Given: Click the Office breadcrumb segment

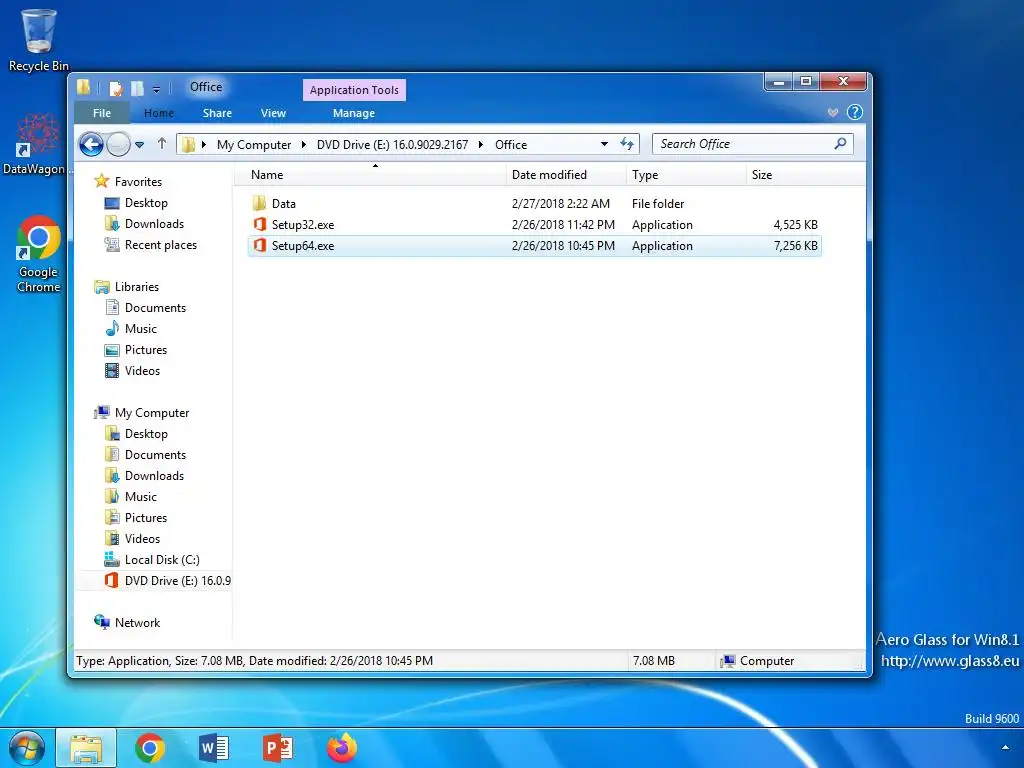Looking at the screenshot, I should click(511, 144).
